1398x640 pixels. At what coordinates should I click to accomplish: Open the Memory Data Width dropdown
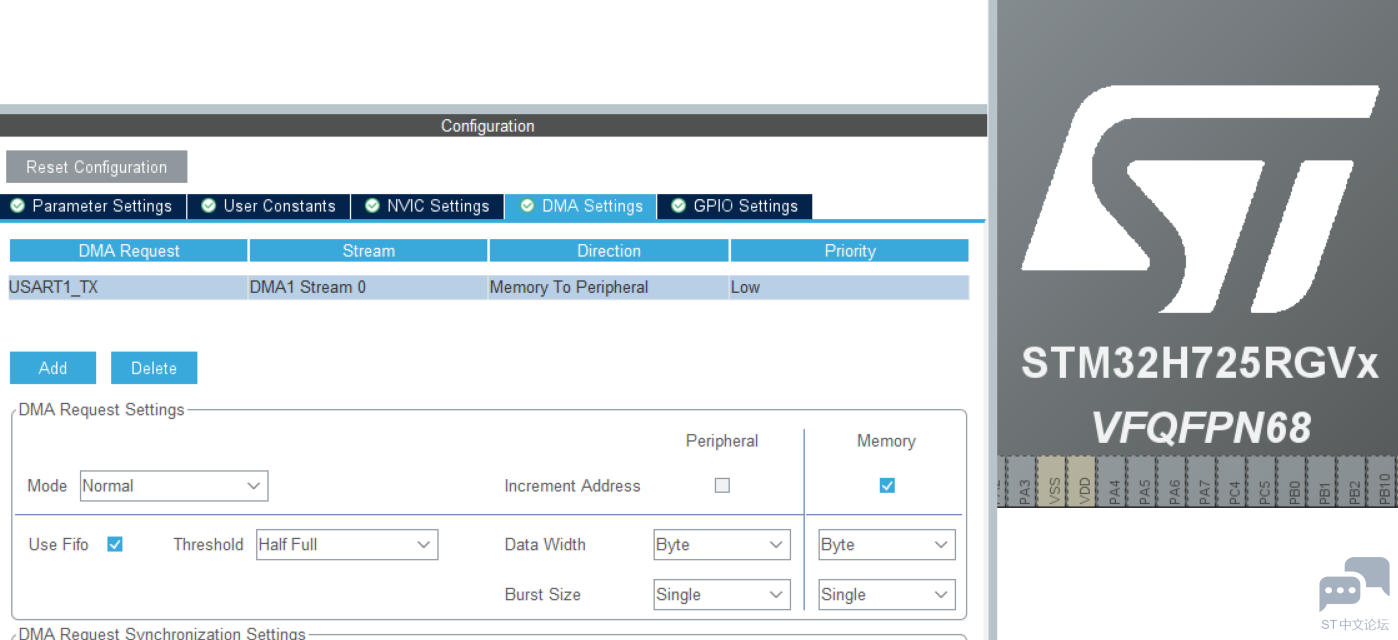(x=887, y=545)
